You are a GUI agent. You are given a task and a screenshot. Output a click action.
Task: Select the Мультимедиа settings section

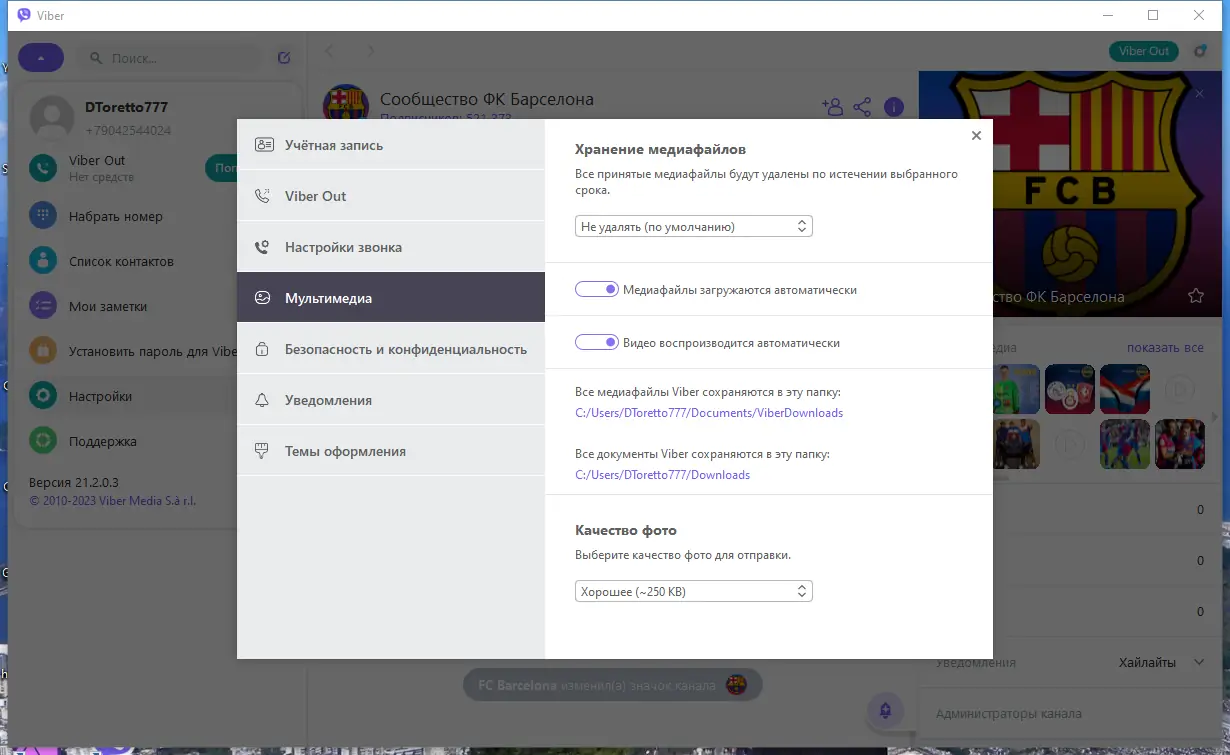[x=391, y=298]
